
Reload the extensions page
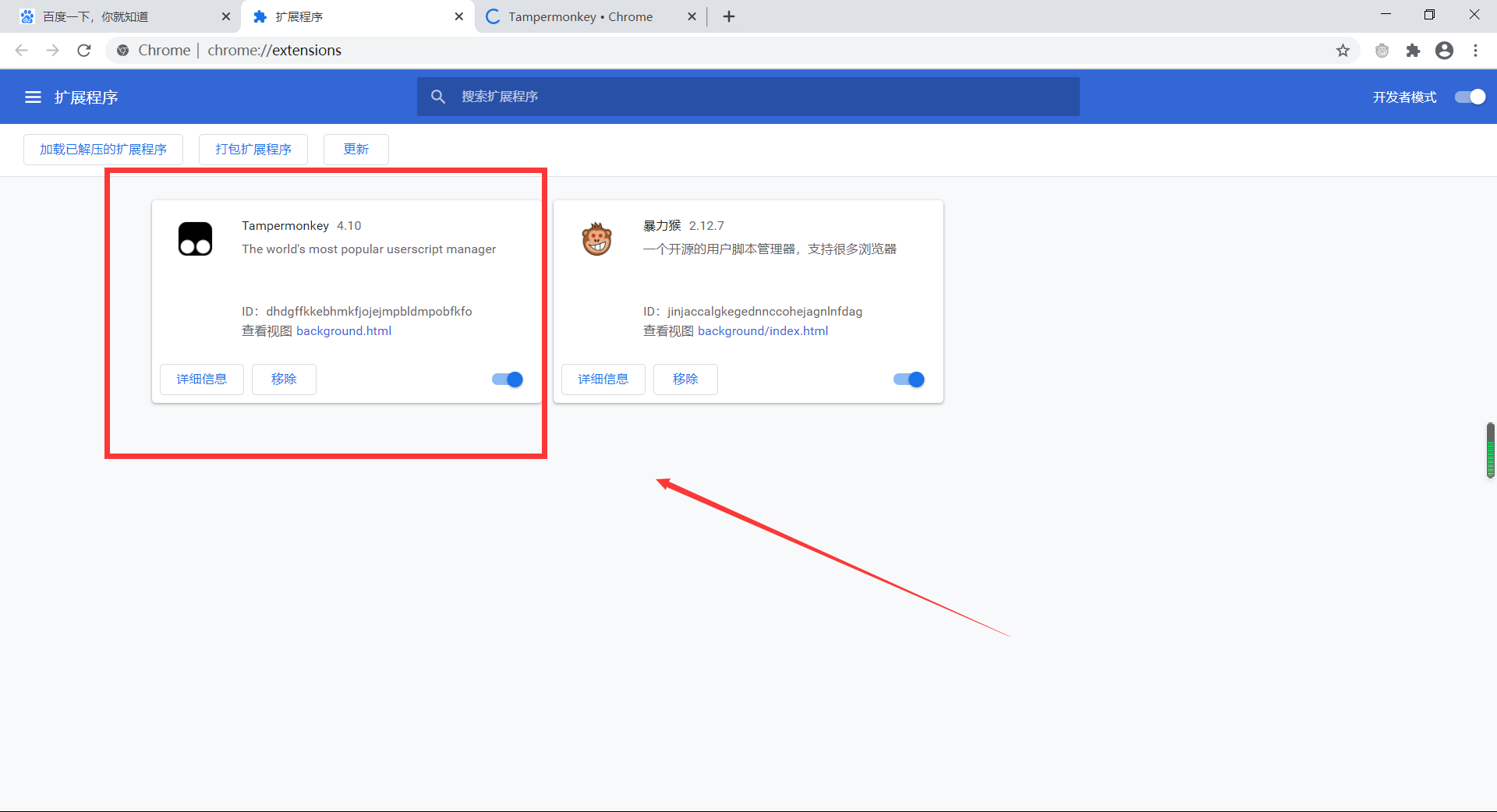pyautogui.click(x=84, y=51)
